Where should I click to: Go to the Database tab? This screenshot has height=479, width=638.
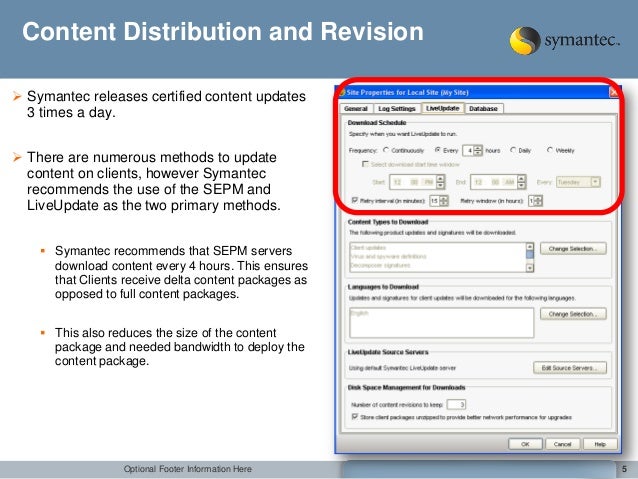click(483, 109)
